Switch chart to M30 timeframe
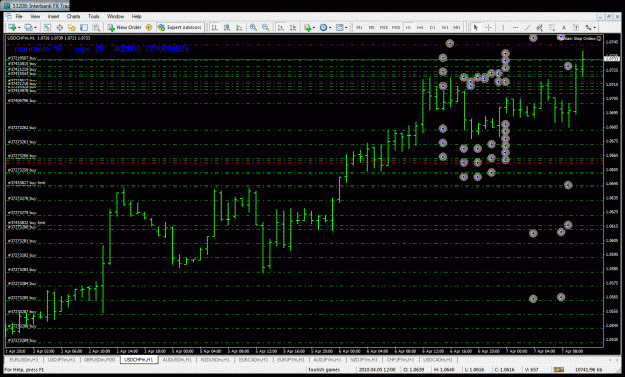625x377 pixels. [396, 27]
